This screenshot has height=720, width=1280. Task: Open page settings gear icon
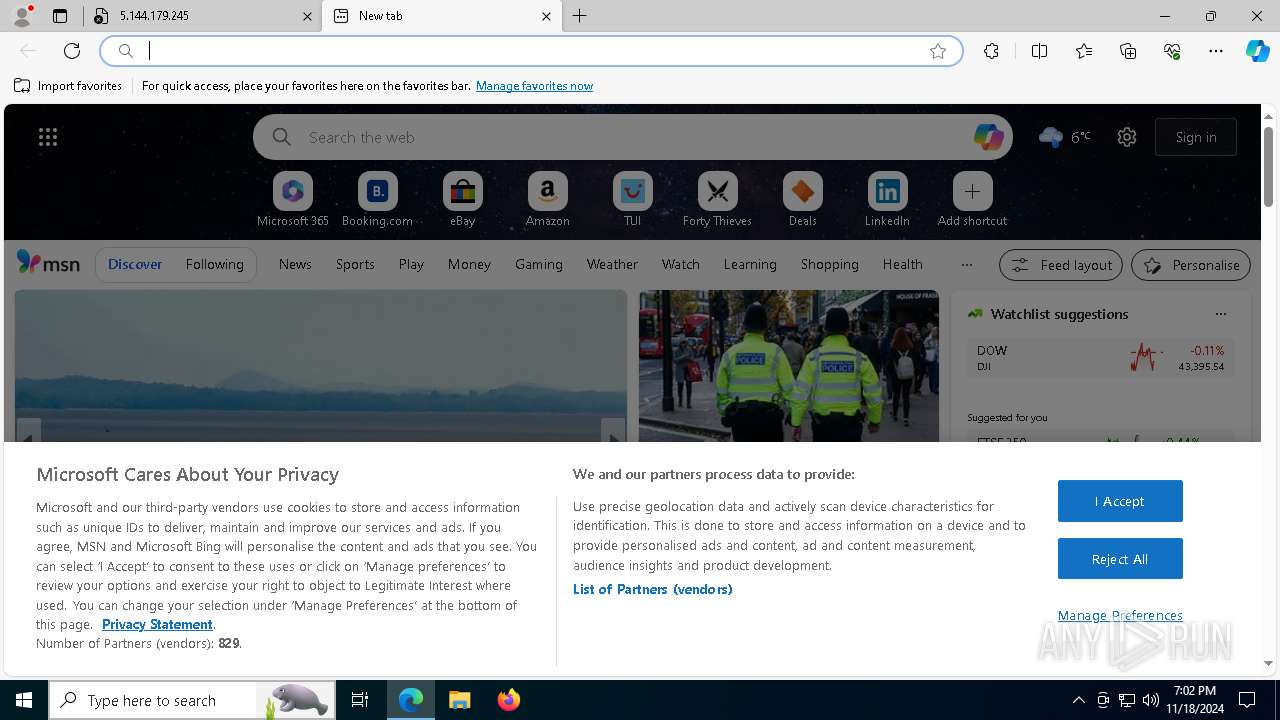pos(1127,137)
